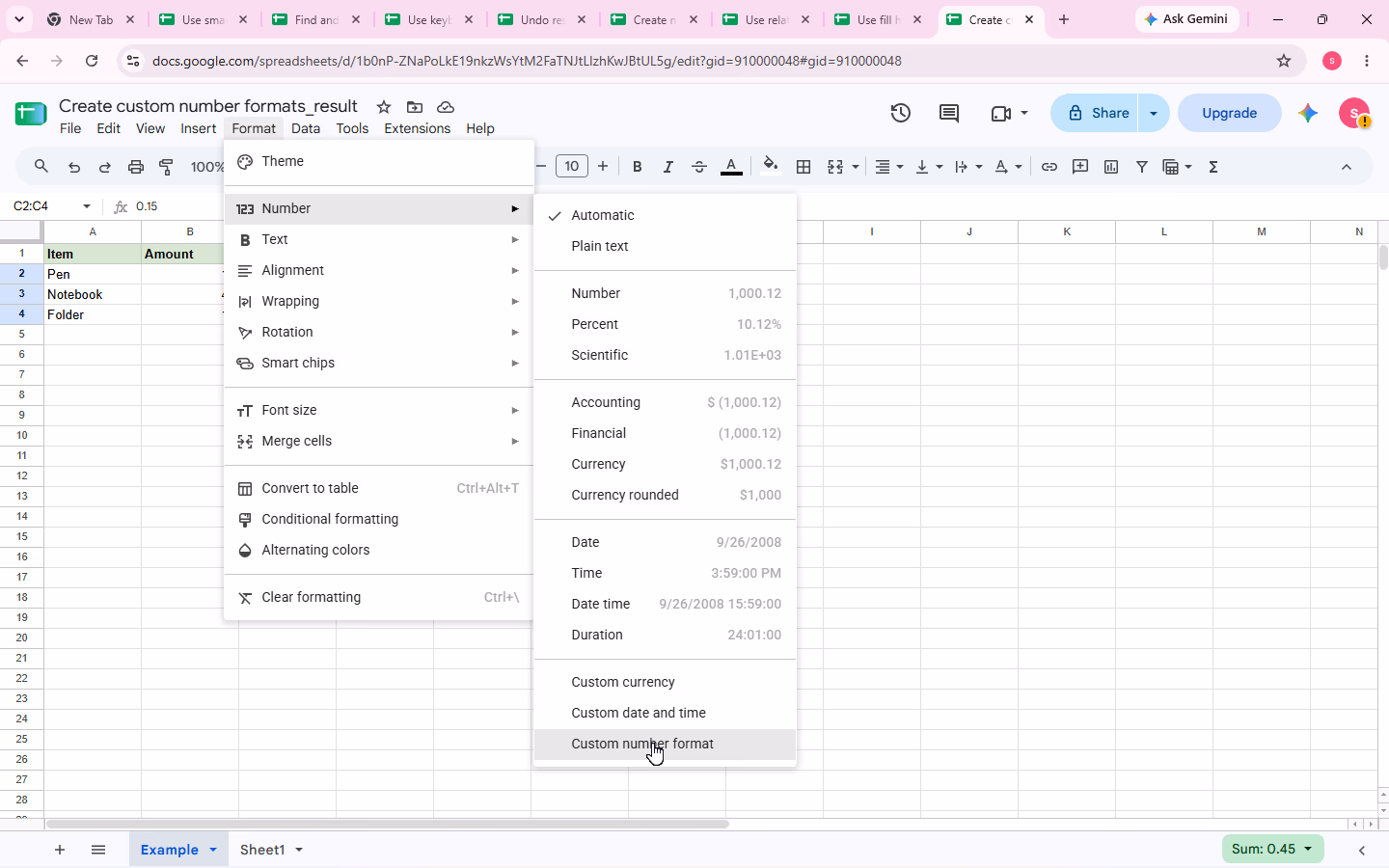This screenshot has width=1389, height=868.
Task: Increase font size with plus
Action: (603, 166)
